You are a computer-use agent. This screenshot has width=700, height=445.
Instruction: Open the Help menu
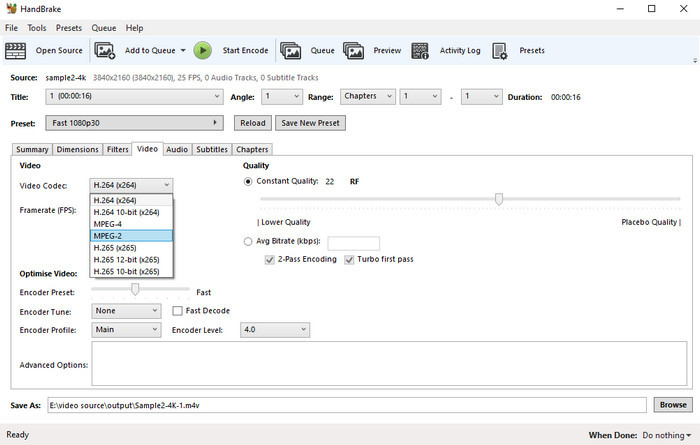[134, 28]
